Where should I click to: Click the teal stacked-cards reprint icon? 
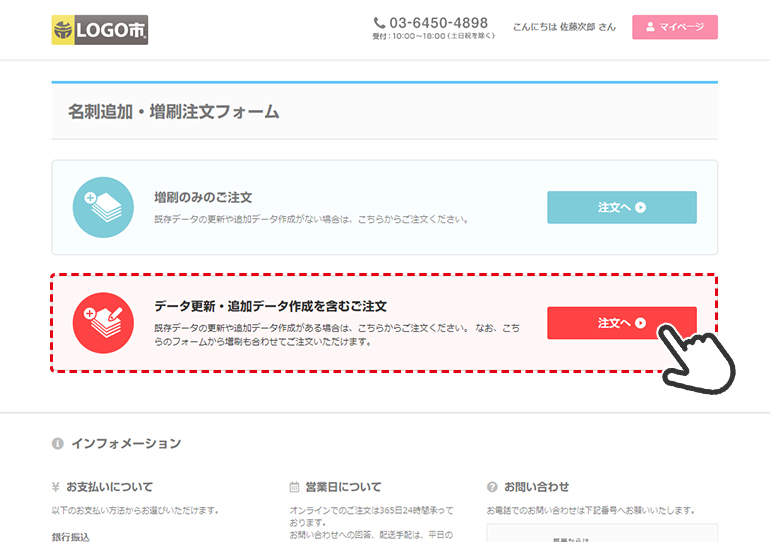click(103, 207)
